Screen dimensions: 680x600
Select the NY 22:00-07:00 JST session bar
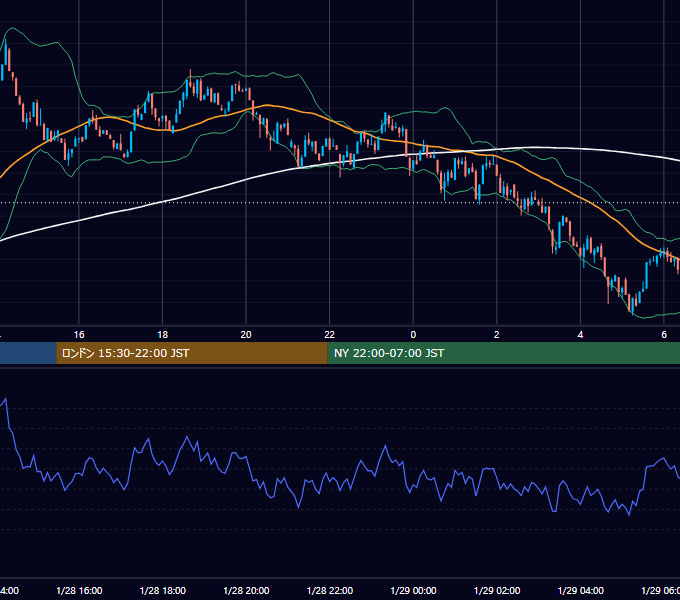click(503, 353)
